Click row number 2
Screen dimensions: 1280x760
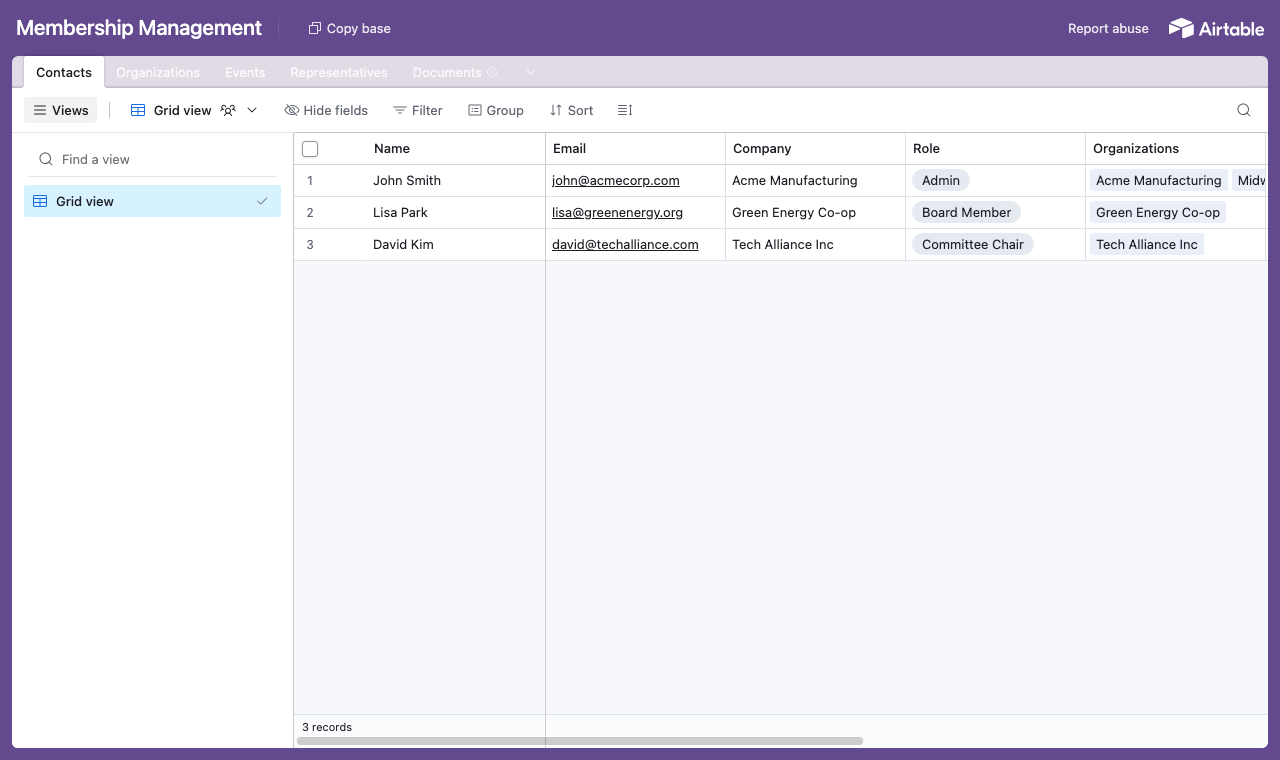point(310,213)
